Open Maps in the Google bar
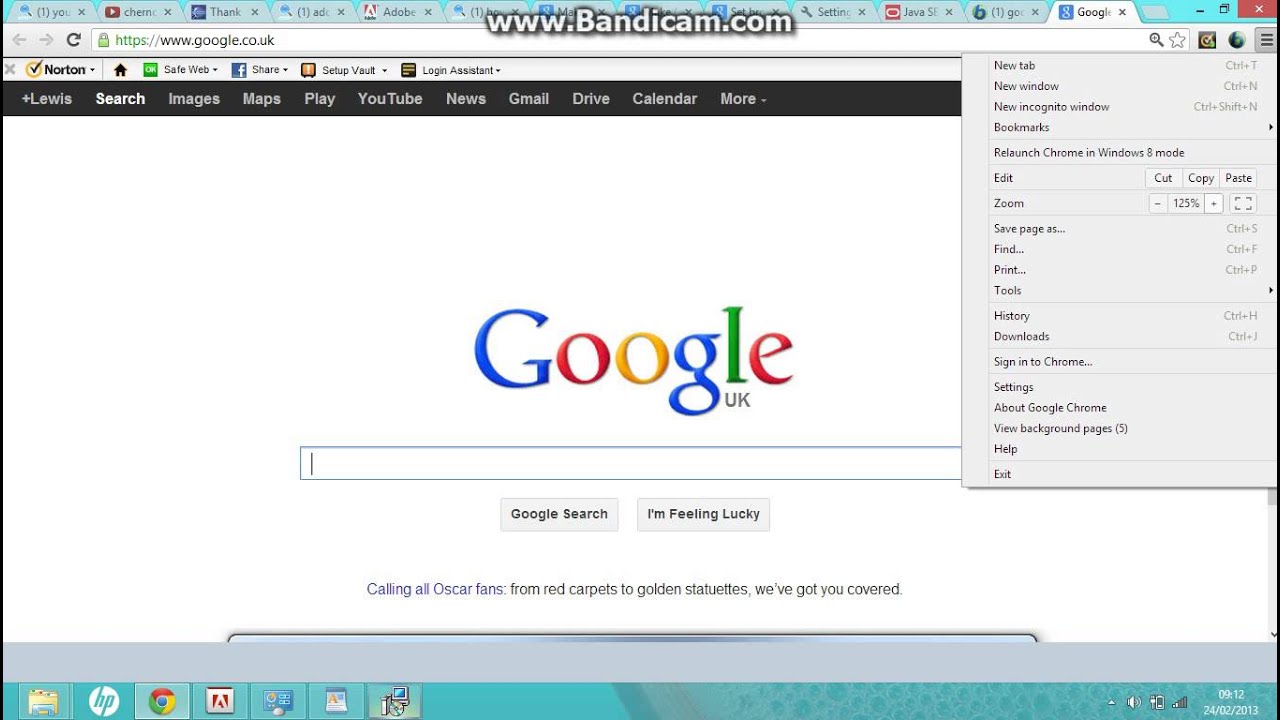The width and height of the screenshot is (1280, 720). pyautogui.click(x=262, y=99)
